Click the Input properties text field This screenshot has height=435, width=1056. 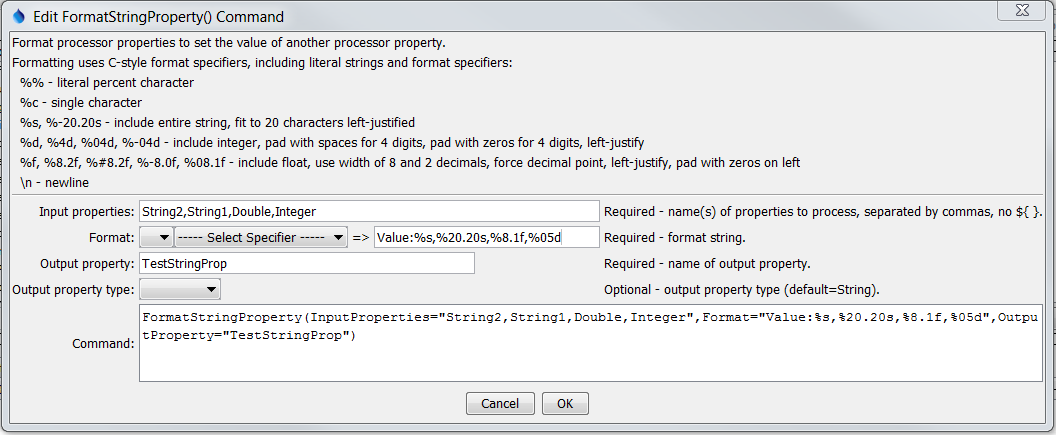[x=369, y=211]
